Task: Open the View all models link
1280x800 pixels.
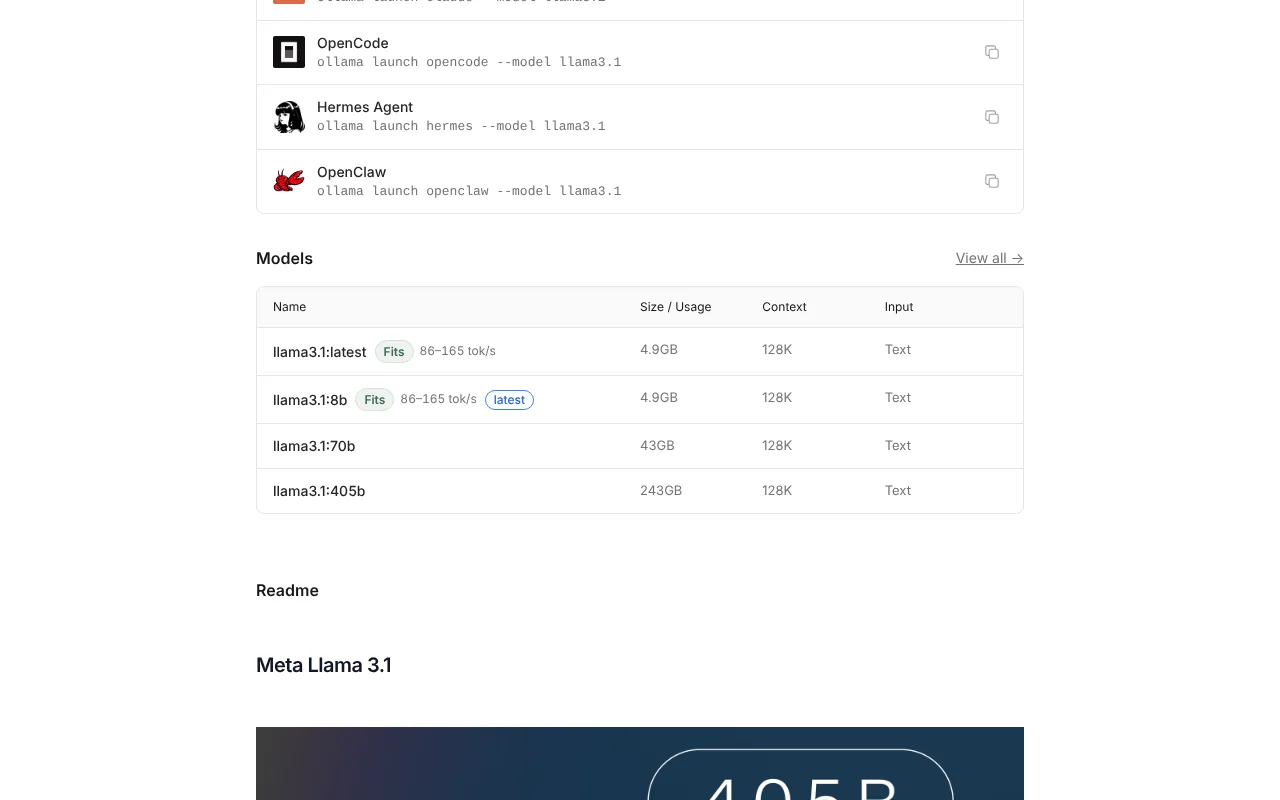Action: (989, 258)
